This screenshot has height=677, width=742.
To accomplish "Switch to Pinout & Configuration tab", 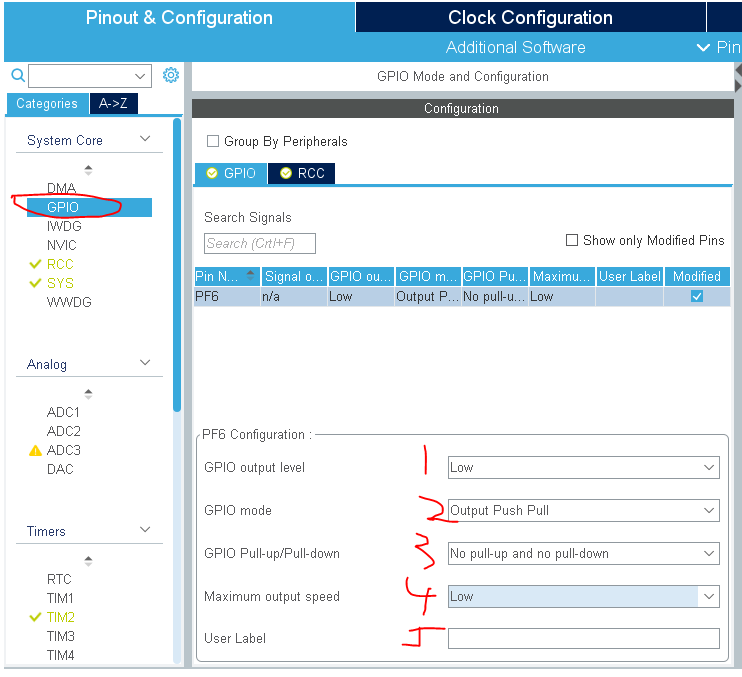I will [x=179, y=18].
